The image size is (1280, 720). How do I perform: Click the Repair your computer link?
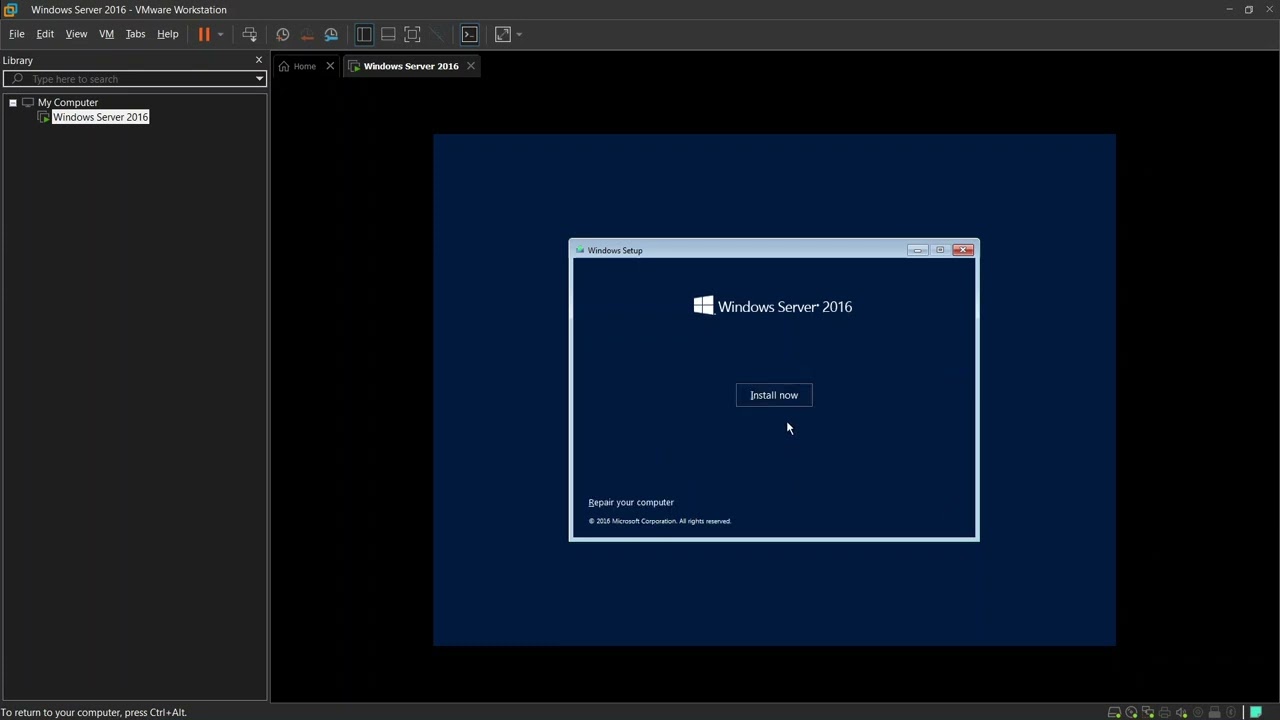[x=631, y=502]
